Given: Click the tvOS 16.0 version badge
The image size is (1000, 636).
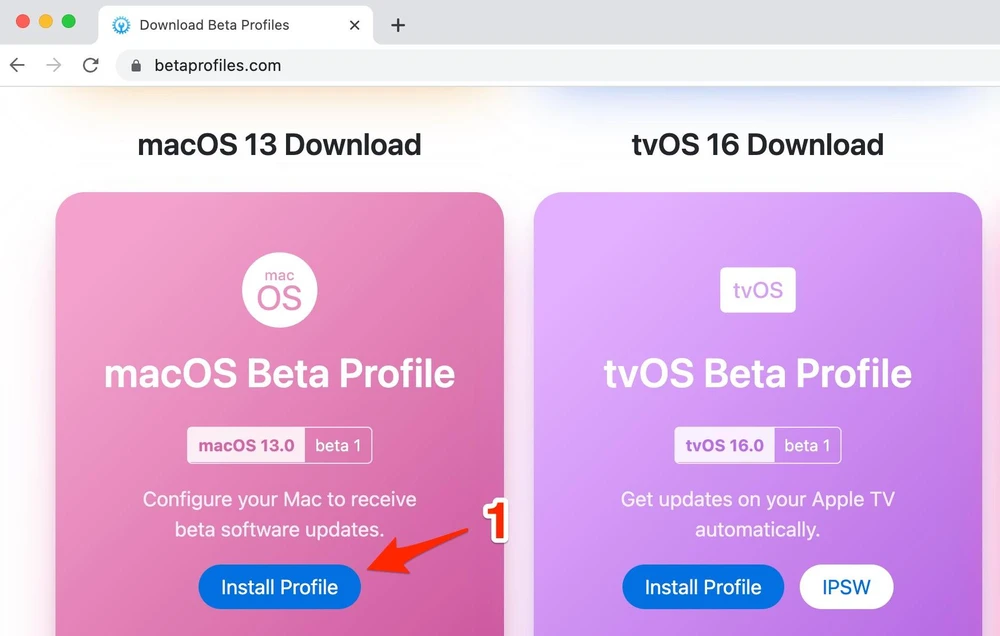Looking at the screenshot, I should click(x=724, y=445).
